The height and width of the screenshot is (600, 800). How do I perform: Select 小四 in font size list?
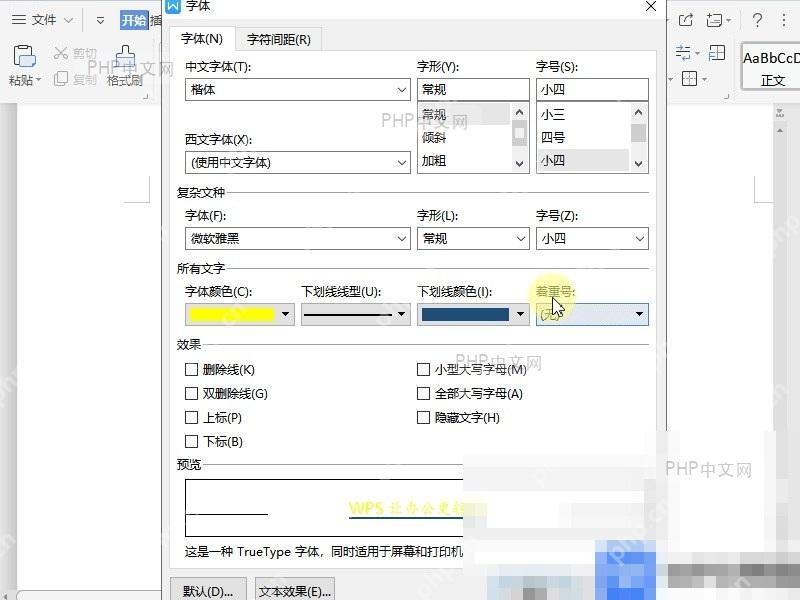tap(584, 161)
